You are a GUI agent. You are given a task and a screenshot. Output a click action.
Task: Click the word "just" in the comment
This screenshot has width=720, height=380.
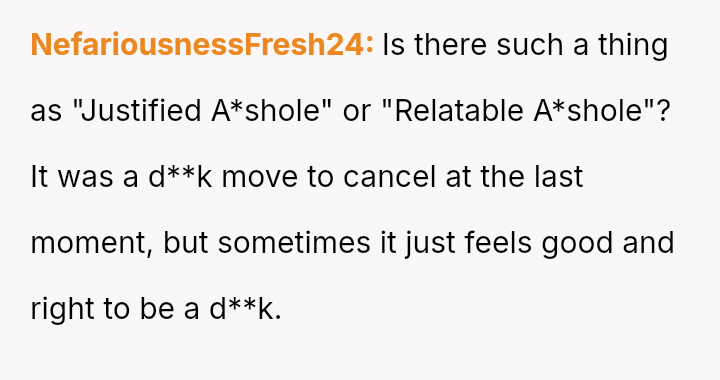pos(429,244)
